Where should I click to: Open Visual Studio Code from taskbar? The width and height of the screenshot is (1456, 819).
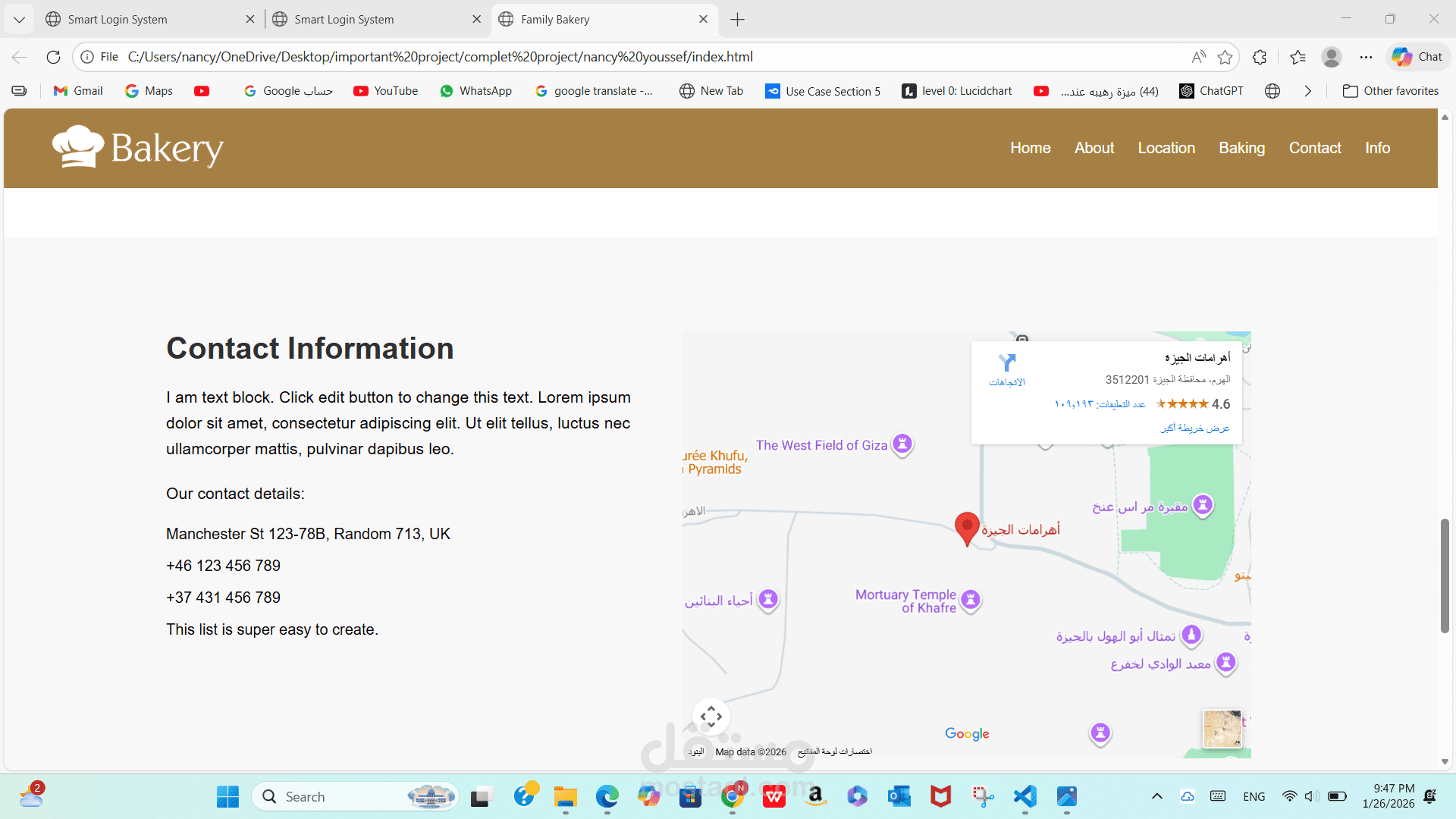pyautogui.click(x=1025, y=796)
